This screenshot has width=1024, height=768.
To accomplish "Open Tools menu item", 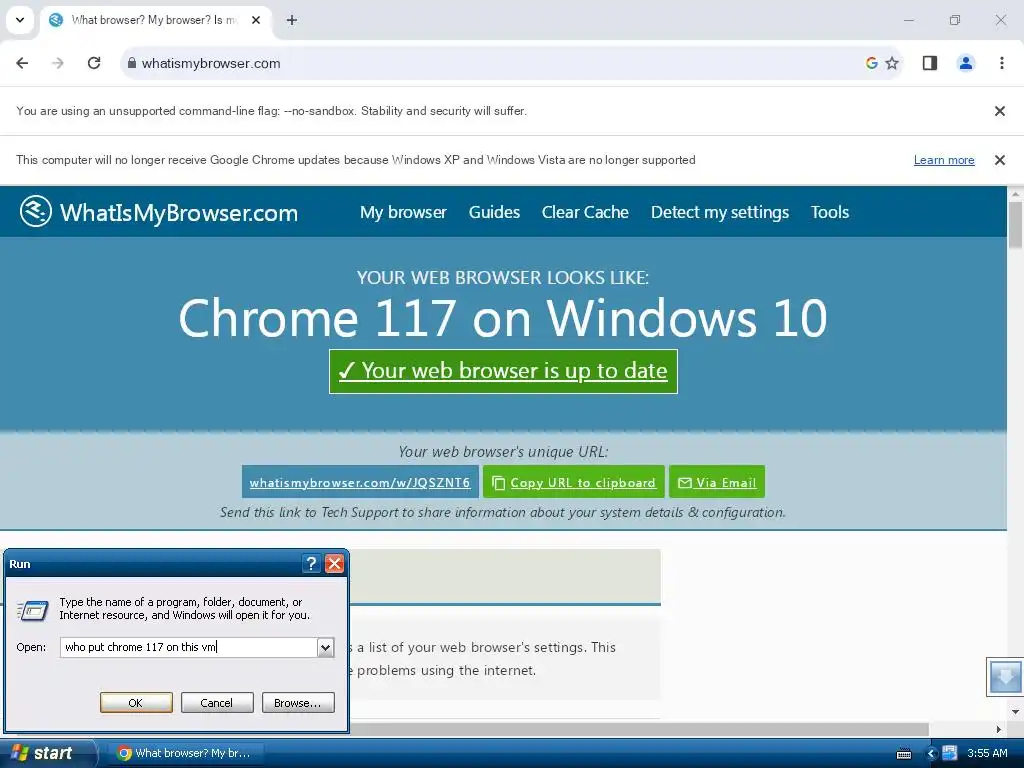I will (830, 212).
